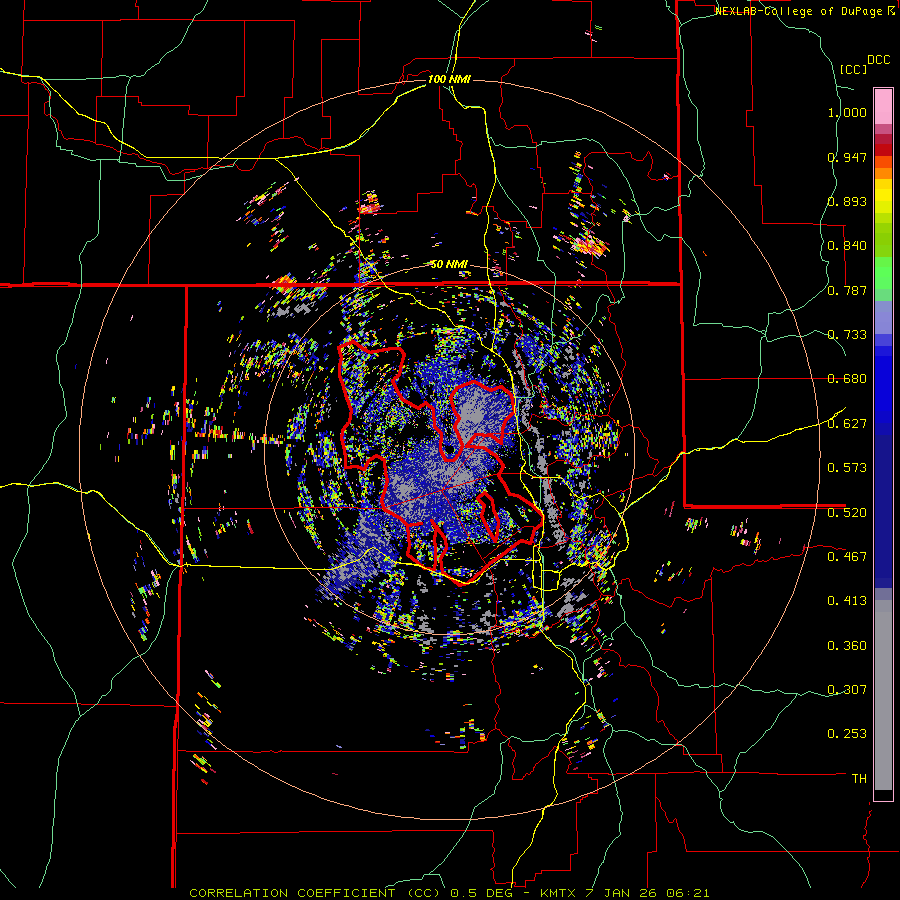This screenshot has height=900, width=900.
Task: Select the 0.467 scale value
Action: coord(847,557)
